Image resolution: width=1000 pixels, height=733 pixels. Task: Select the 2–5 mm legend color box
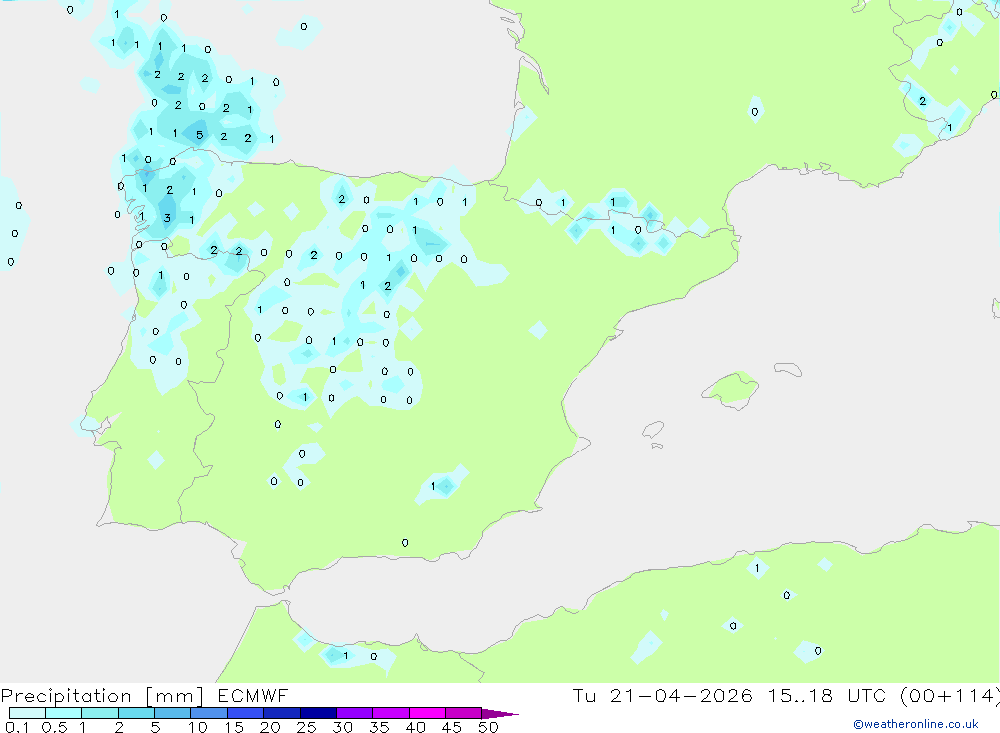click(136, 713)
